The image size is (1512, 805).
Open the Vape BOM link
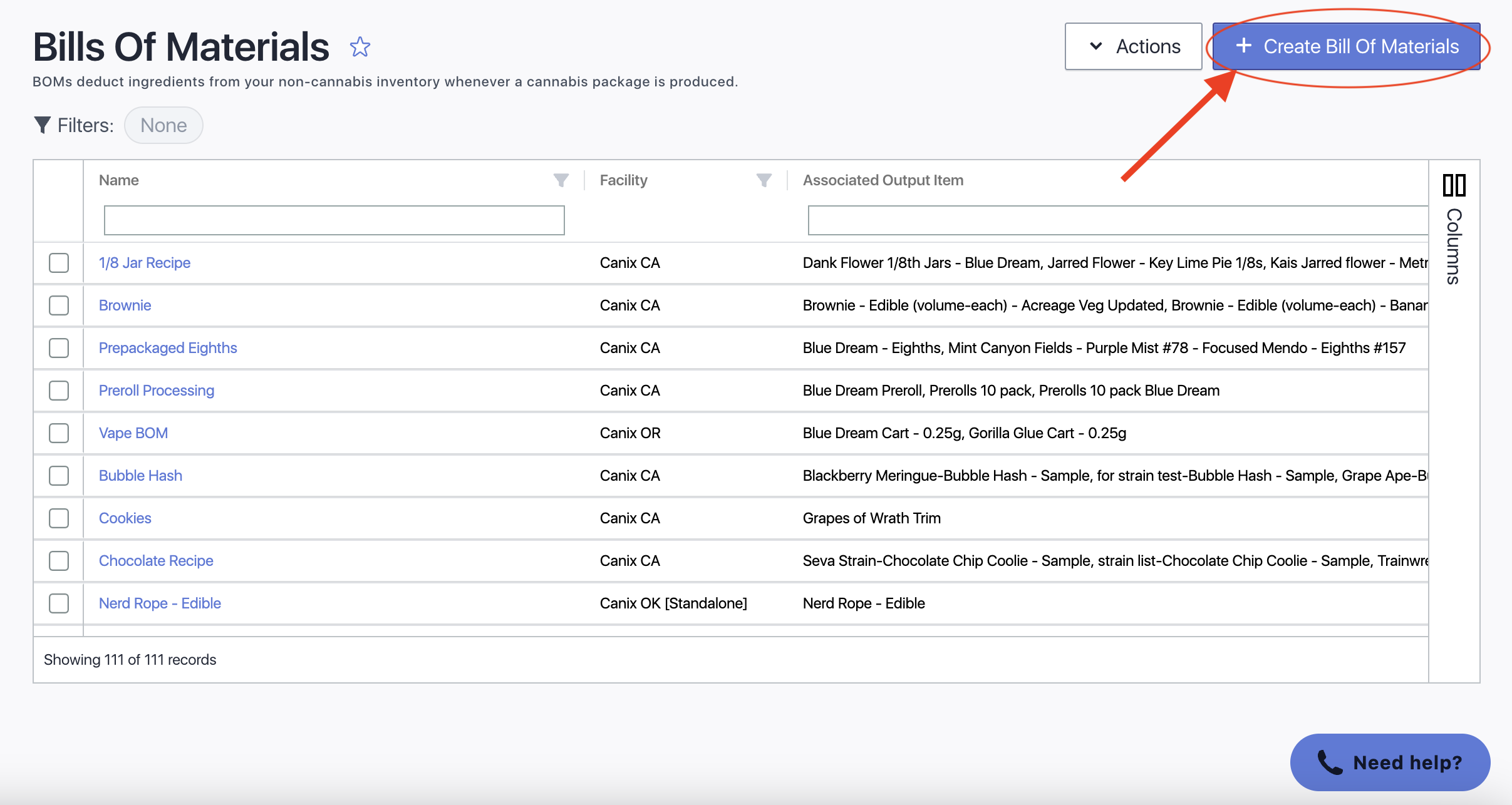click(x=133, y=433)
